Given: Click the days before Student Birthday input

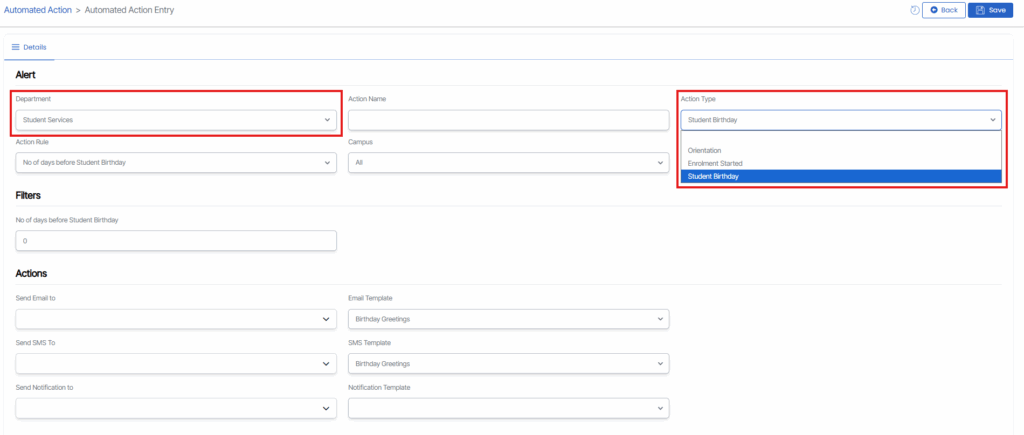Looking at the screenshot, I should 176,241.
